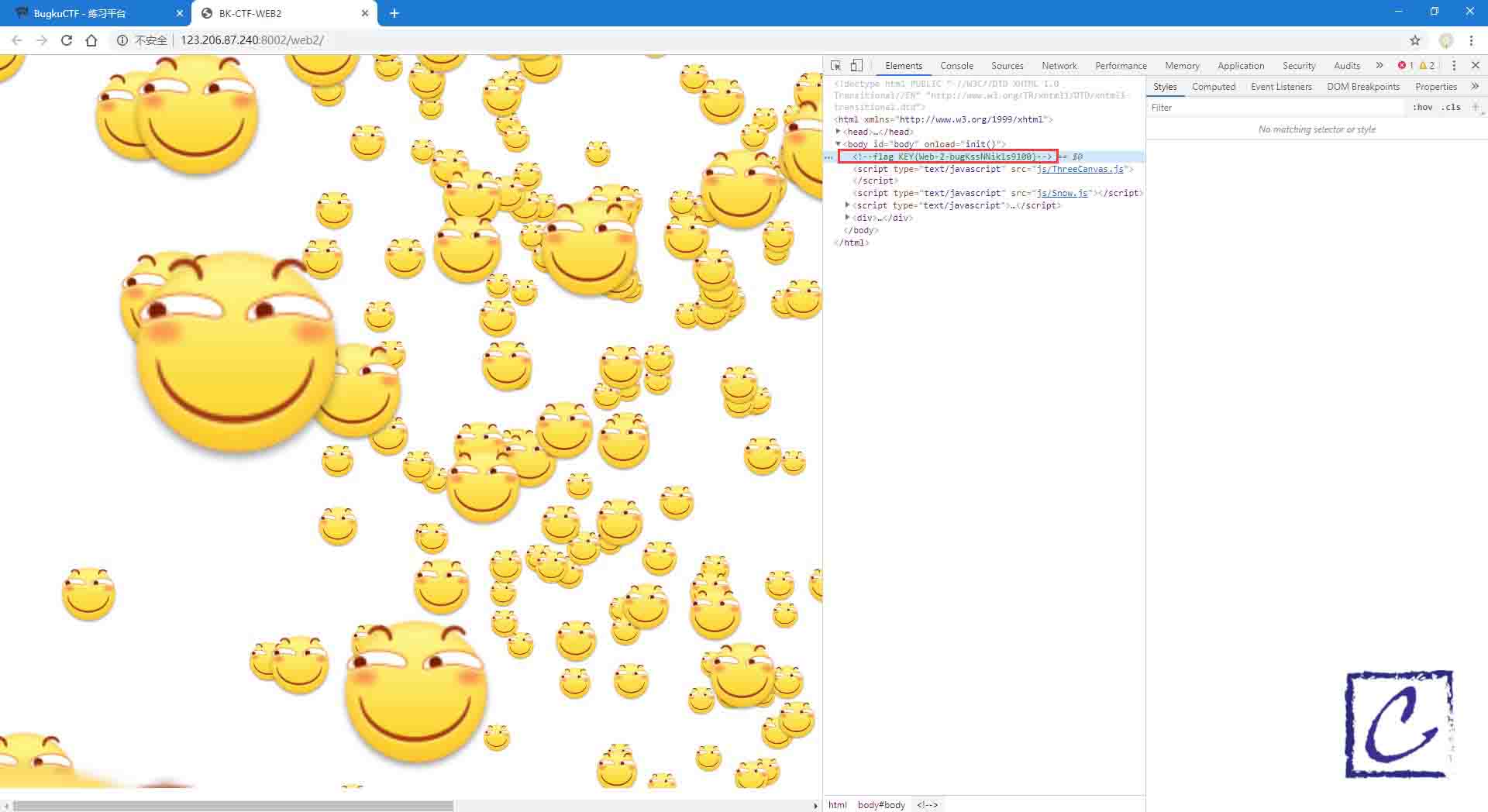Viewport: 1488px width, 812px height.
Task: Open the DevTools three-dot options menu
Action: click(1454, 66)
